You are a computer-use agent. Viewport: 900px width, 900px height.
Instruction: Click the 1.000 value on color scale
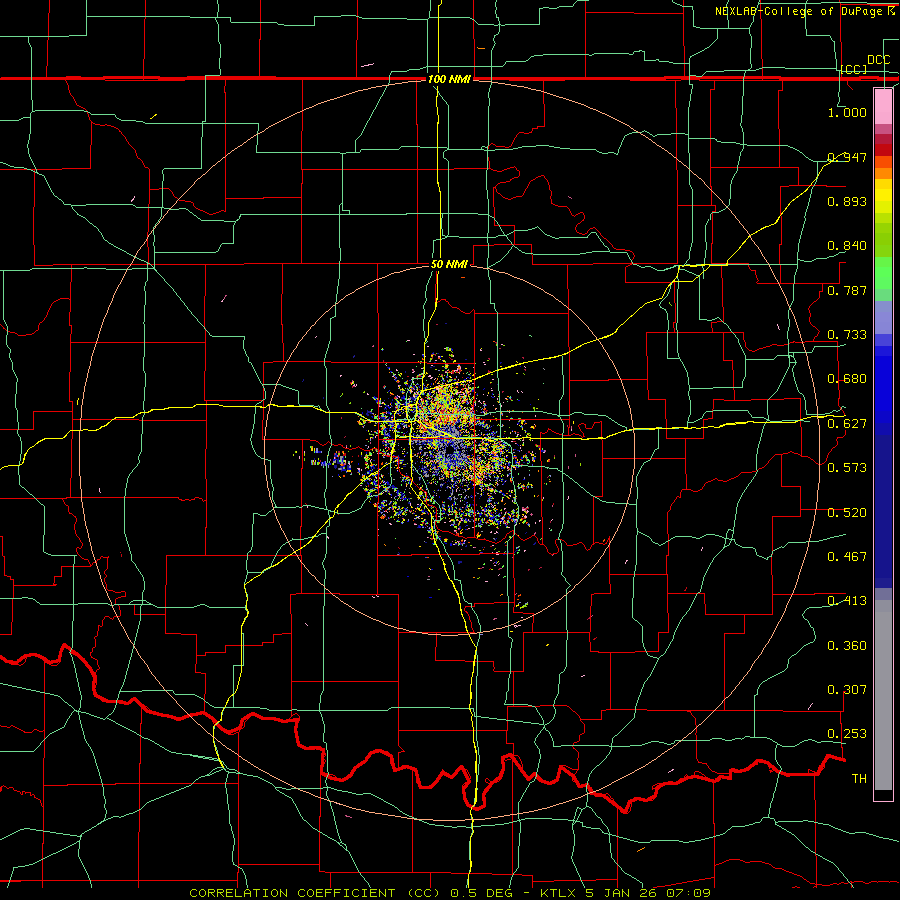click(847, 112)
